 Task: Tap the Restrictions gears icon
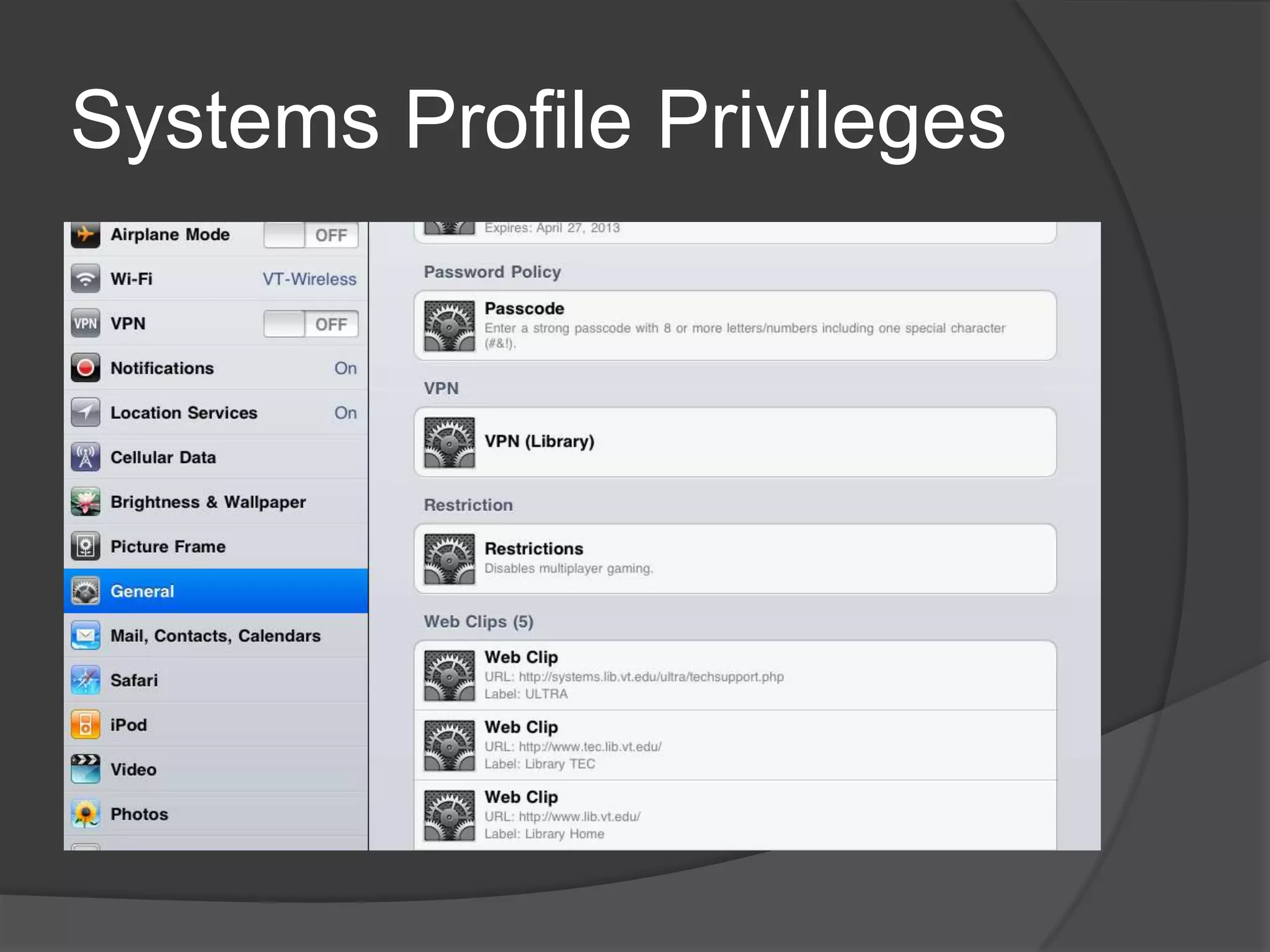click(450, 559)
